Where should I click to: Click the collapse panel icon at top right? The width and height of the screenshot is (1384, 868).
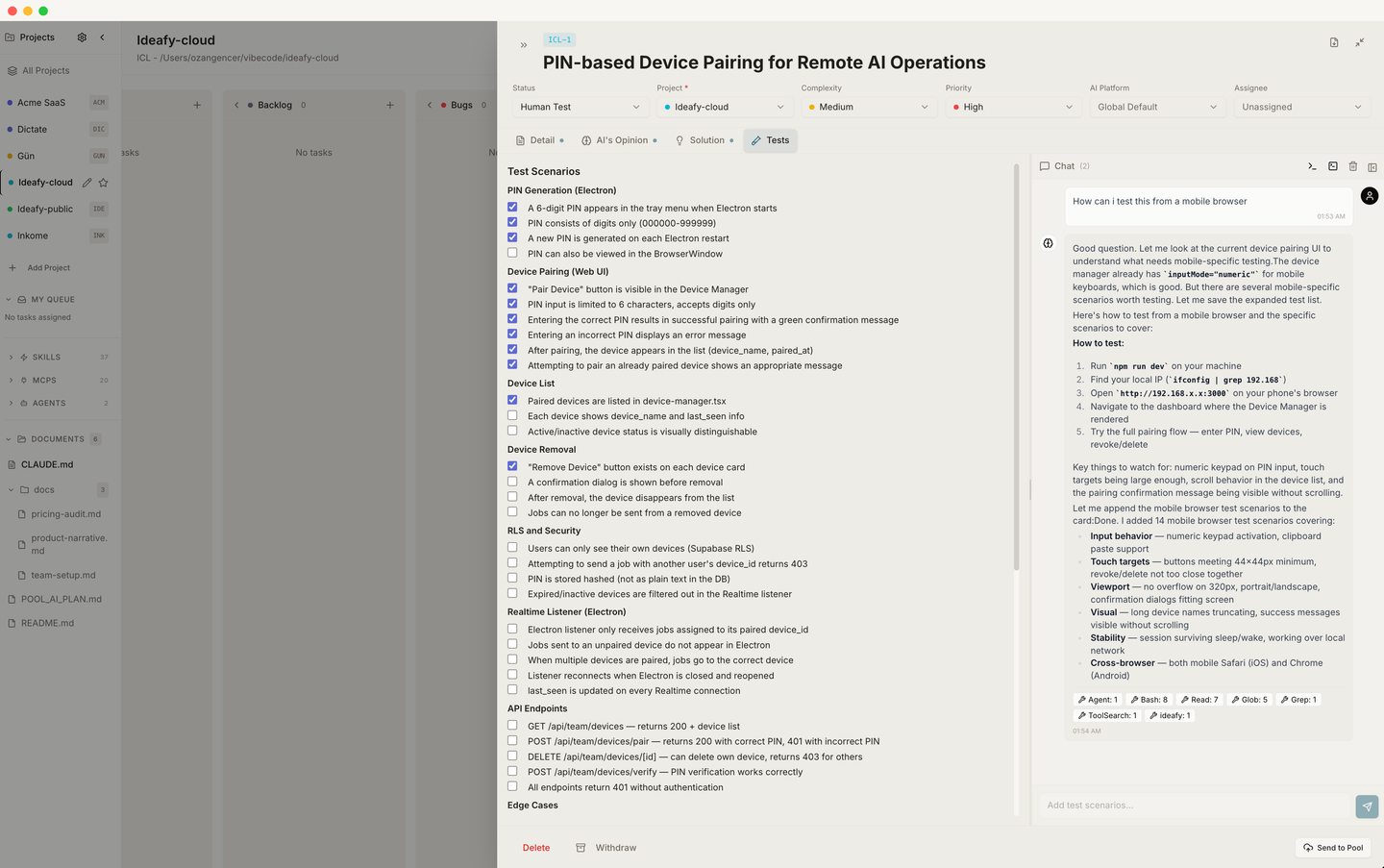1359,42
